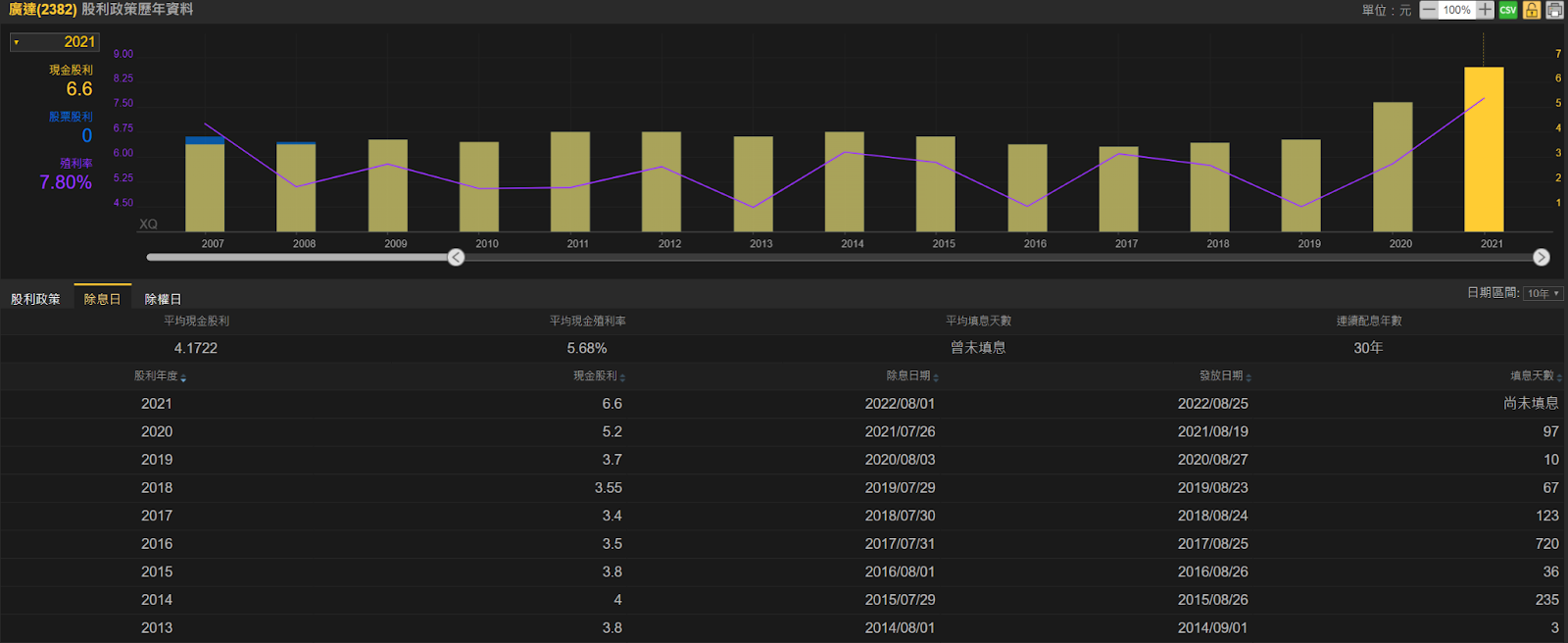Click the 2011 bar in the chart

[570, 181]
